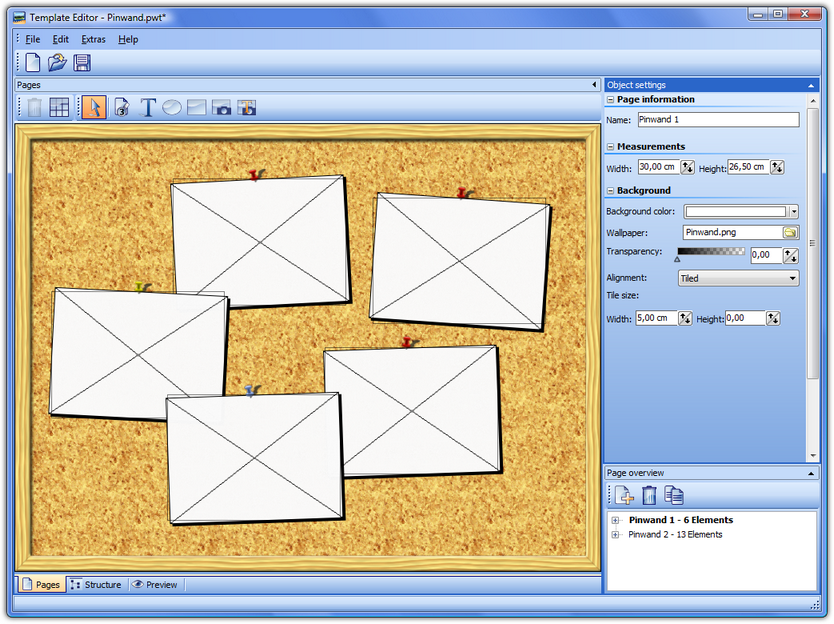Choose the ellipse shape tool

[x=172, y=107]
